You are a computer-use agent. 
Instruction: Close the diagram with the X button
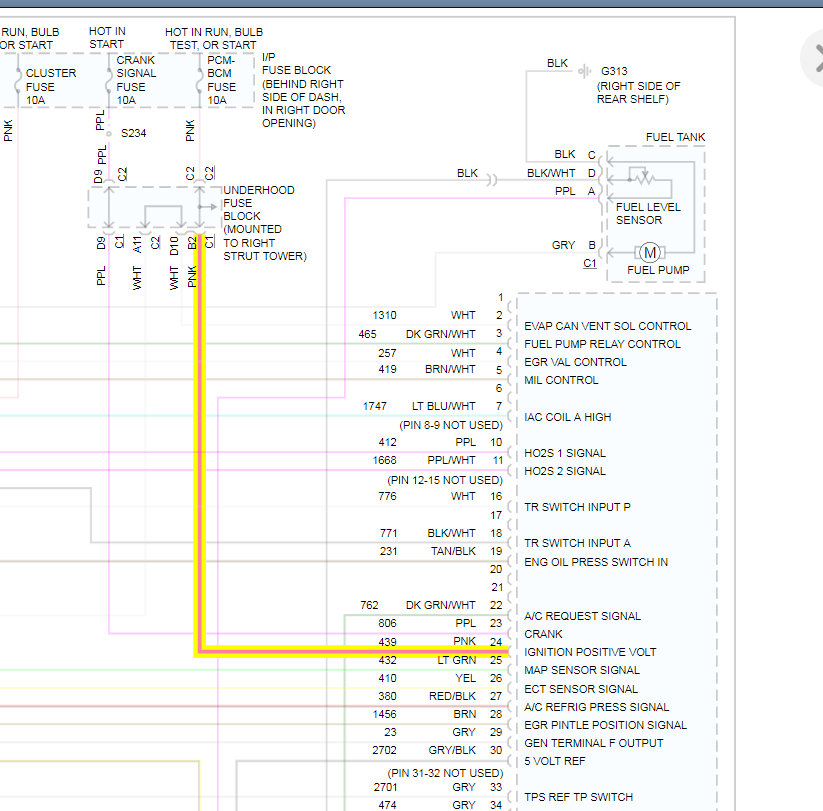coord(815,58)
